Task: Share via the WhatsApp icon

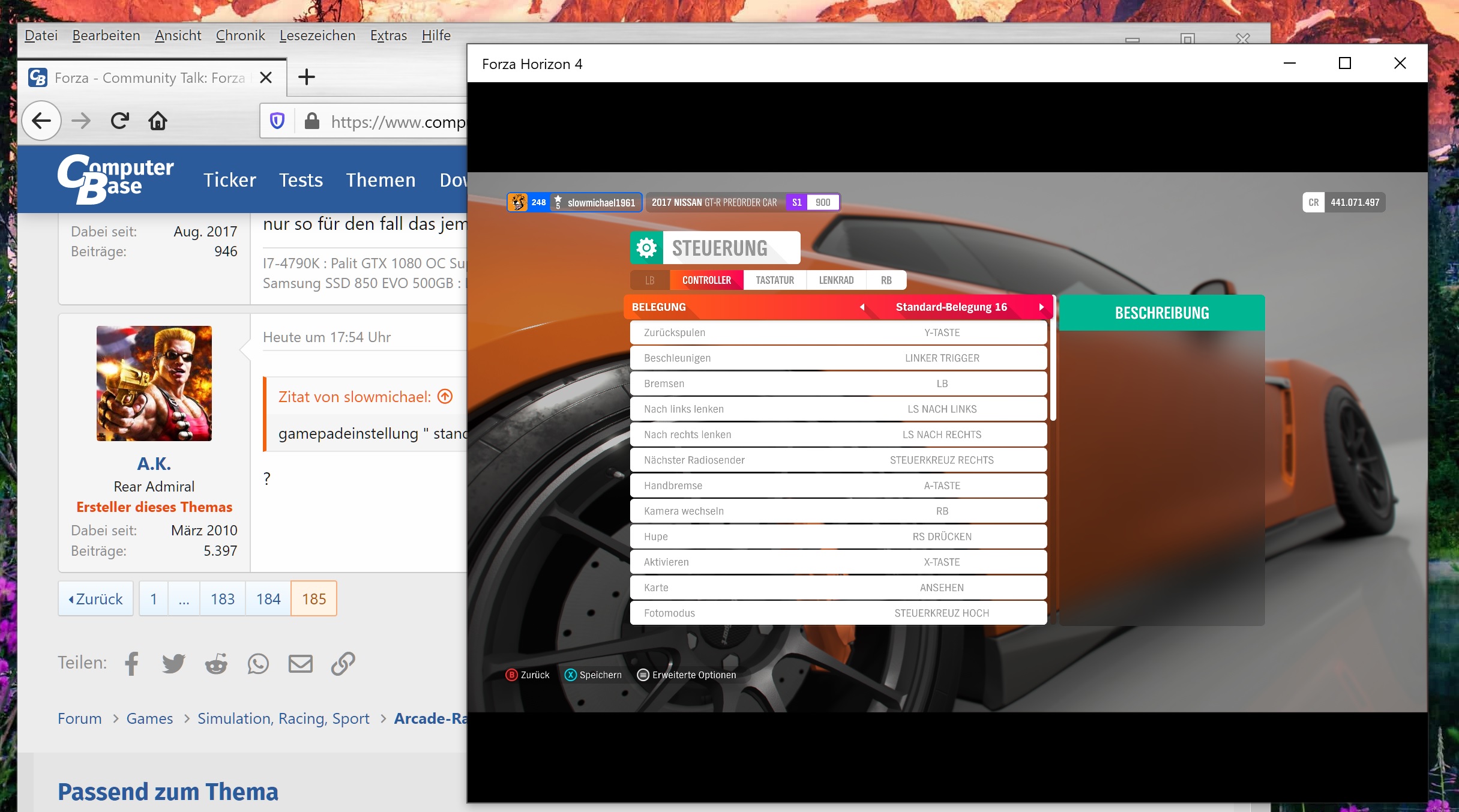Action: pos(258,663)
